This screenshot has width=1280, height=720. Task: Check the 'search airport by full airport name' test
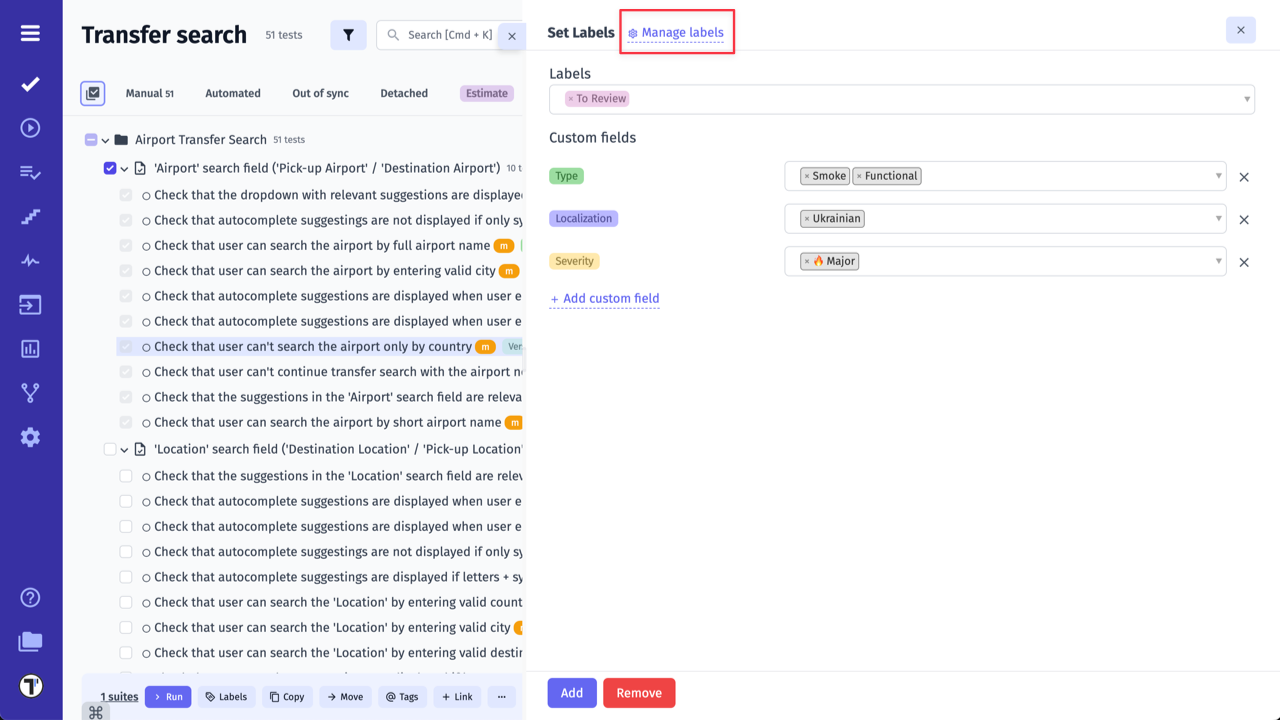click(x=125, y=245)
